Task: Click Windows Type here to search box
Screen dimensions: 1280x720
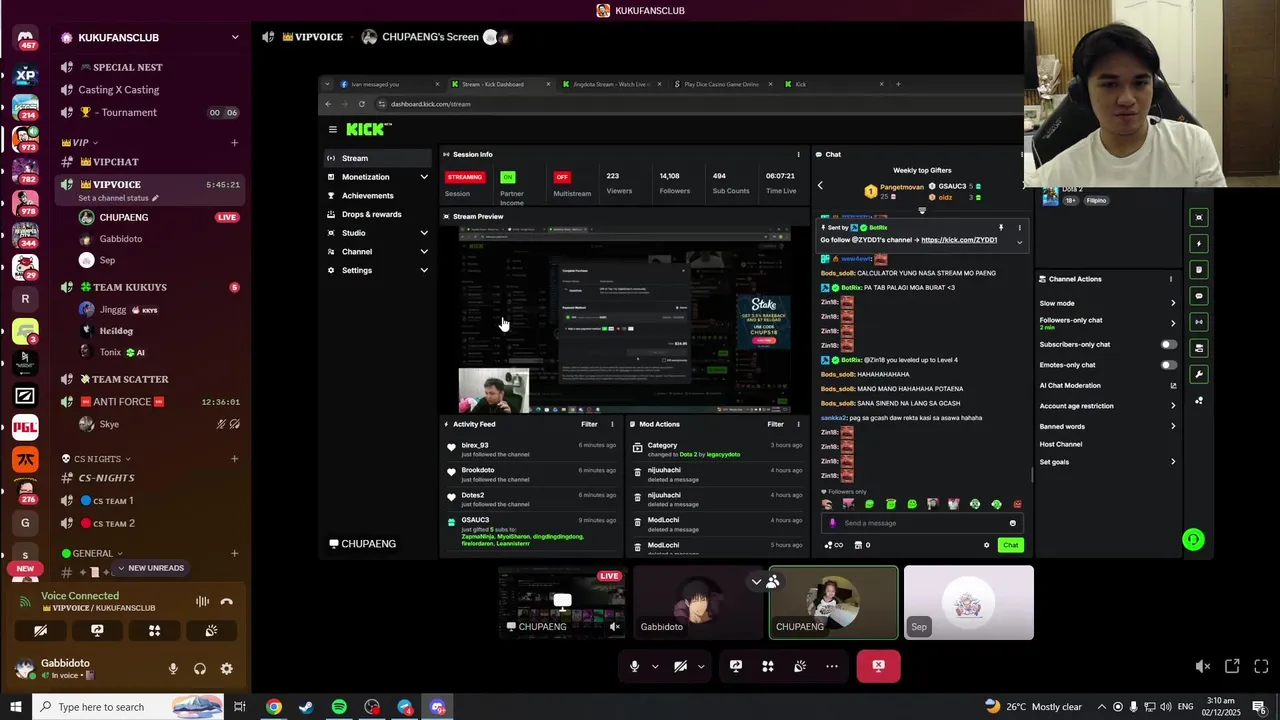Action: 127,707
